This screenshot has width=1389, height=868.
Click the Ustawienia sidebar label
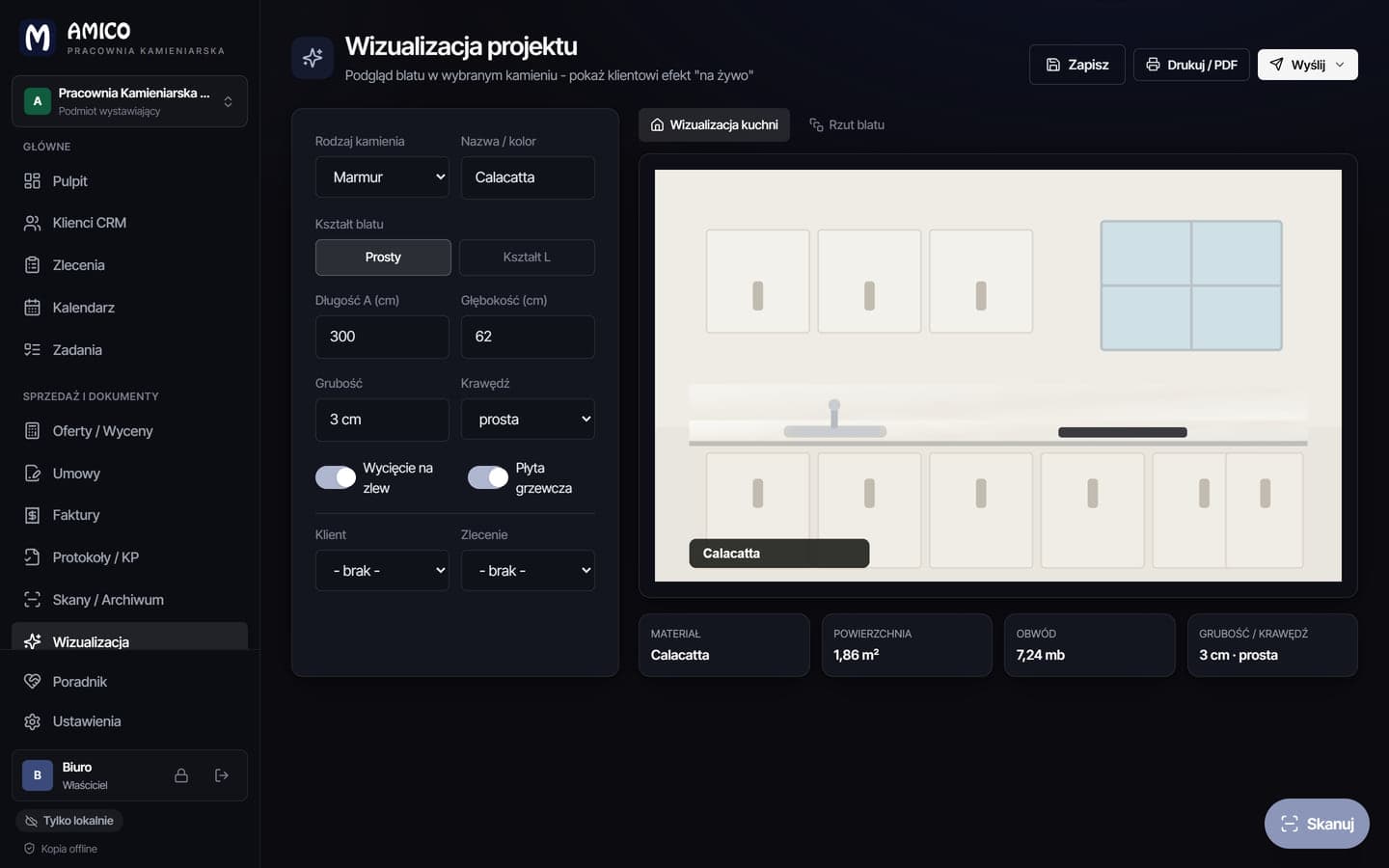coord(87,721)
